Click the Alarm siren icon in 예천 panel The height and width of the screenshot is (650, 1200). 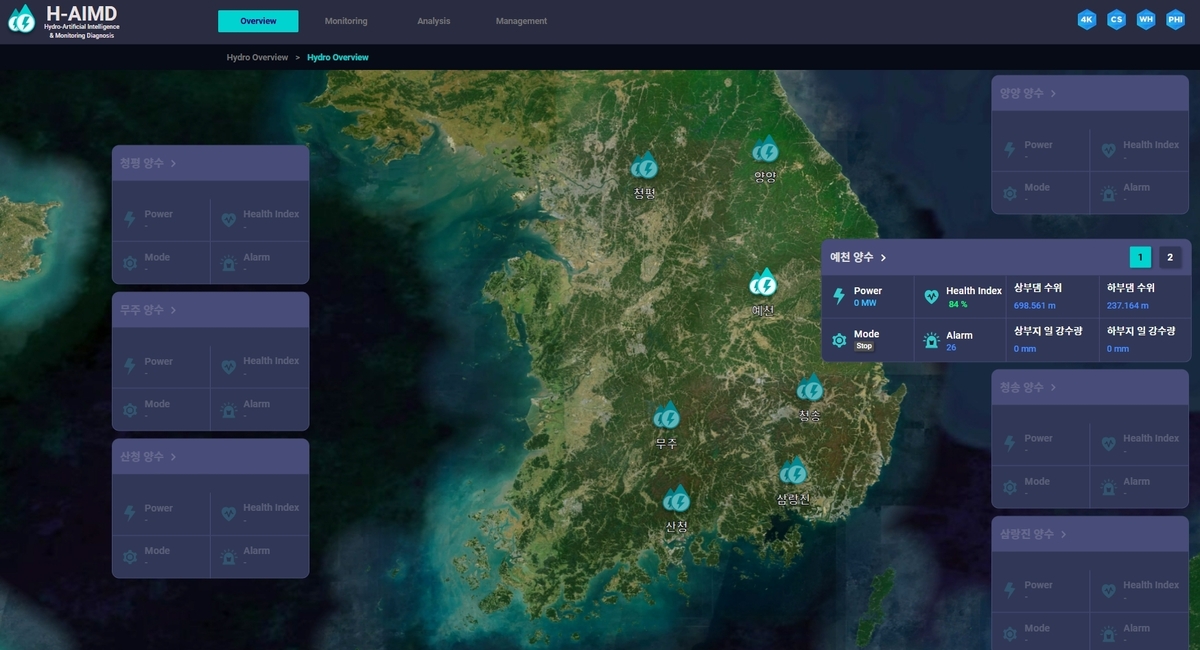[931, 341]
